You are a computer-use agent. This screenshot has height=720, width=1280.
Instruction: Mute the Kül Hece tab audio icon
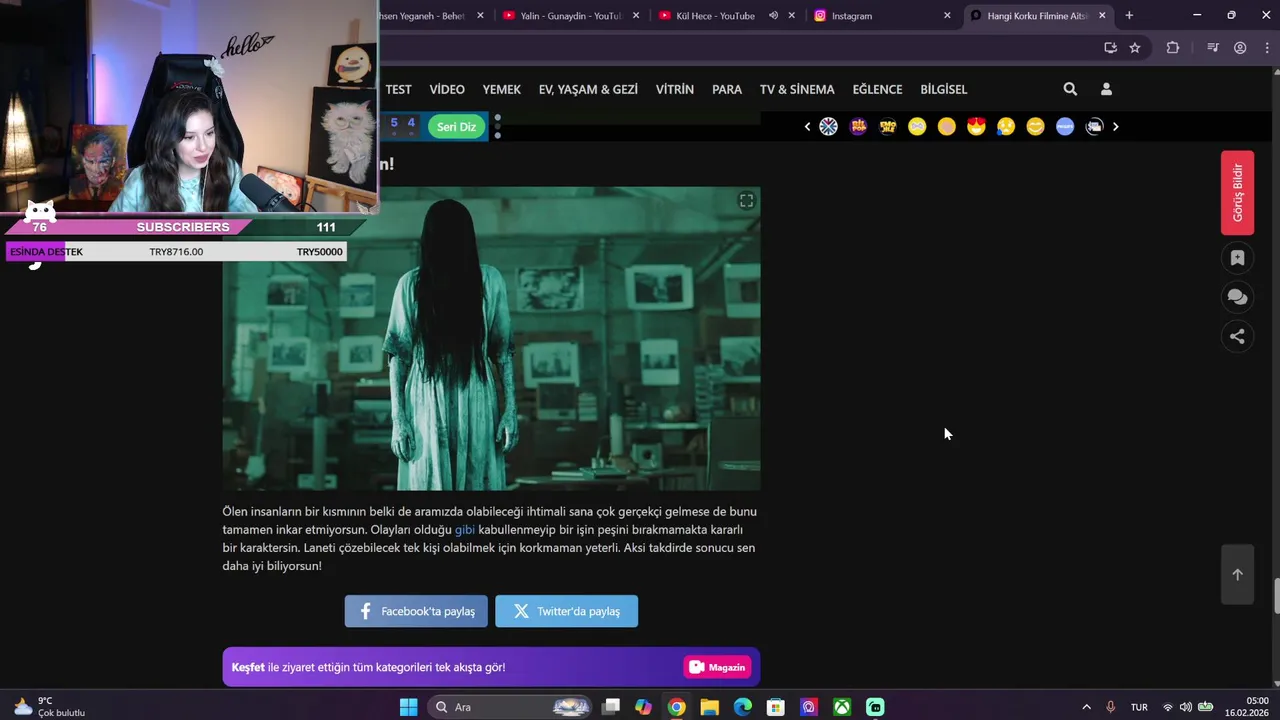pyautogui.click(x=773, y=16)
